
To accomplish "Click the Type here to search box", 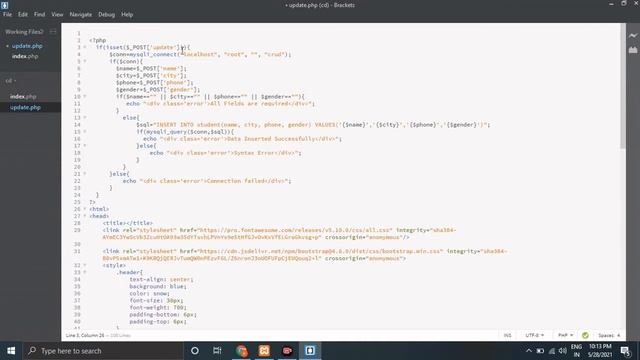I will click(103, 351).
